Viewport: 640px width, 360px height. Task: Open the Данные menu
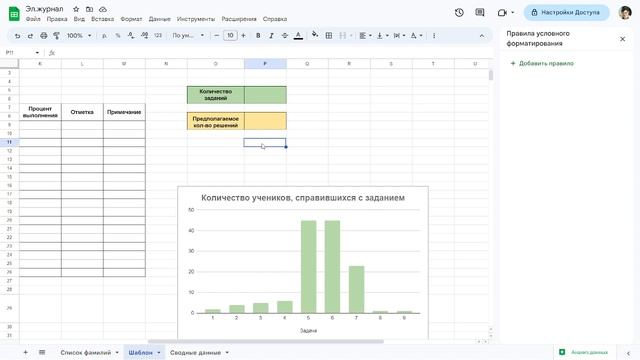click(160, 19)
